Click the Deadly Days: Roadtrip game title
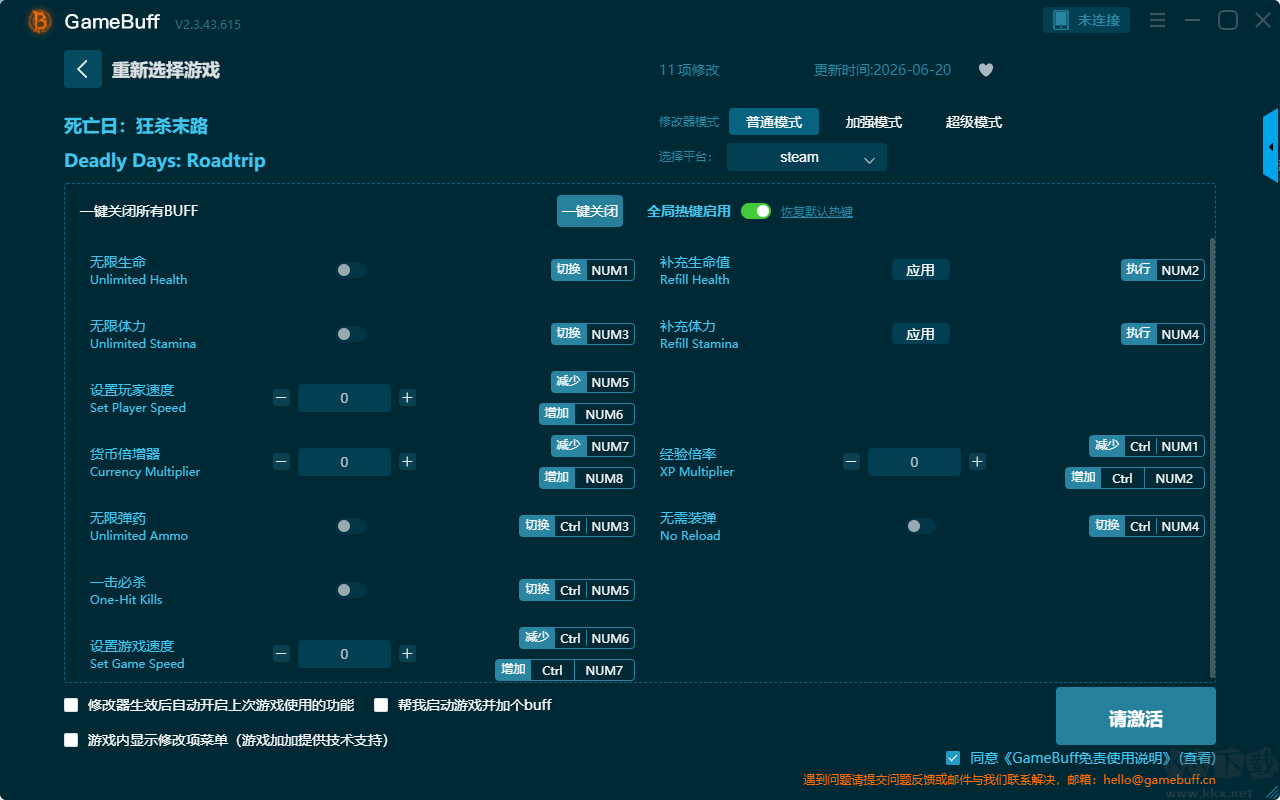1280x800 pixels. coord(165,161)
